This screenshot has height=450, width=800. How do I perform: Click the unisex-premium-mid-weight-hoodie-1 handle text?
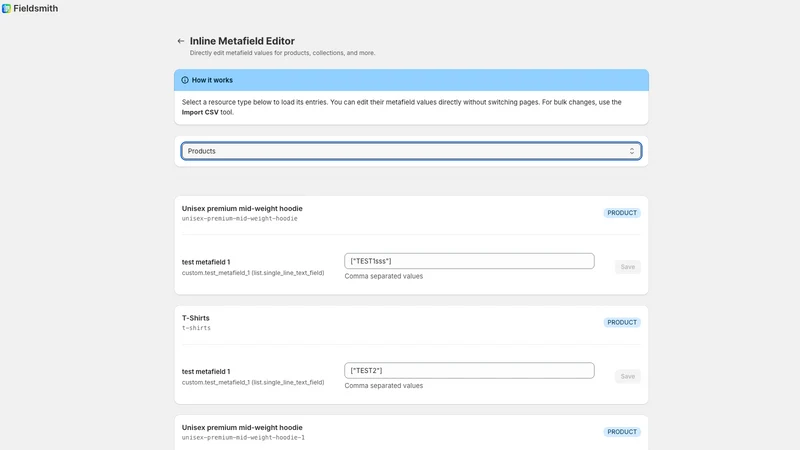click(x=243, y=438)
